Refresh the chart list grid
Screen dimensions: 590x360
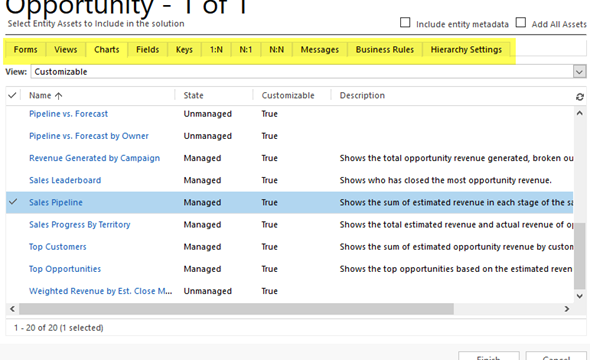[579, 97]
